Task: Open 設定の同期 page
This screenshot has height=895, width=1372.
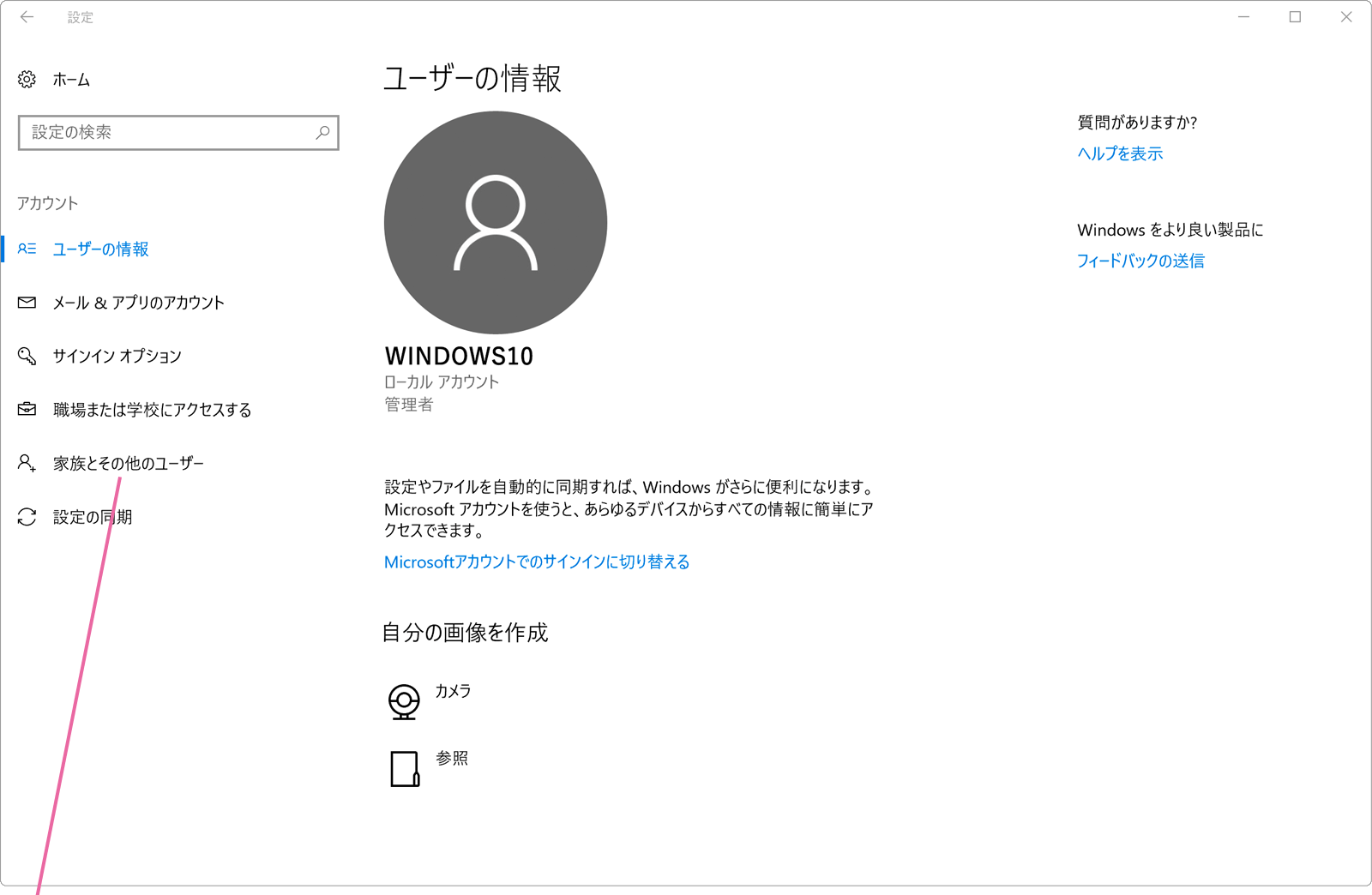Action: [93, 517]
